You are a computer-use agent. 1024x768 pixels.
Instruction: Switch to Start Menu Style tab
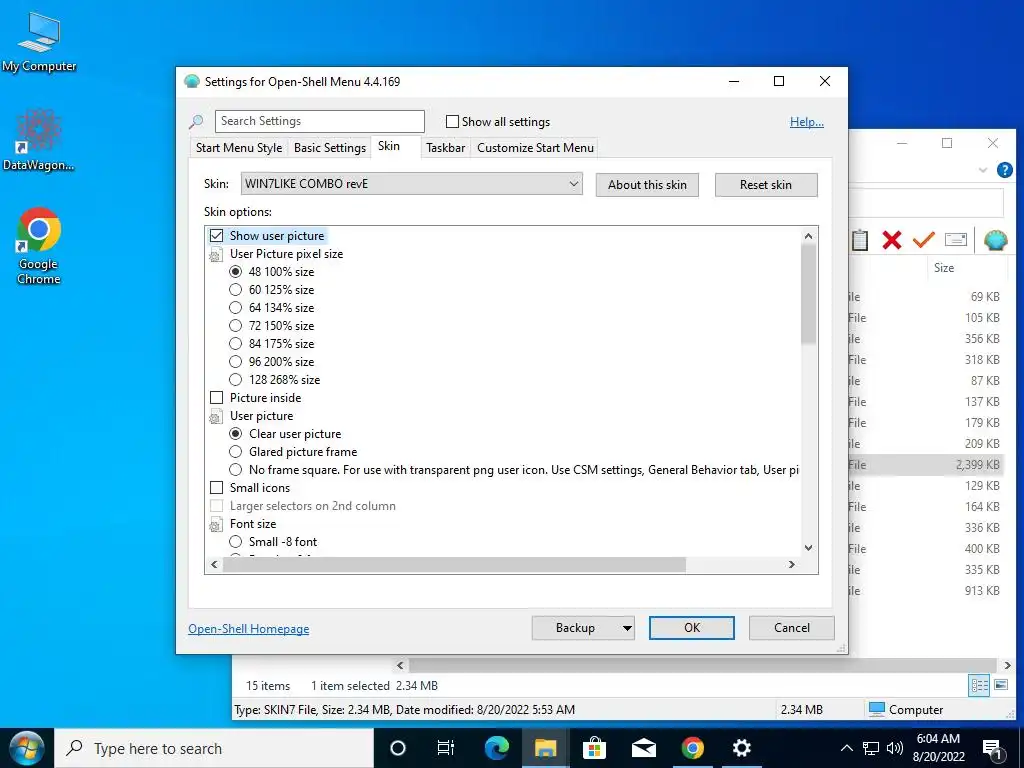tap(239, 148)
